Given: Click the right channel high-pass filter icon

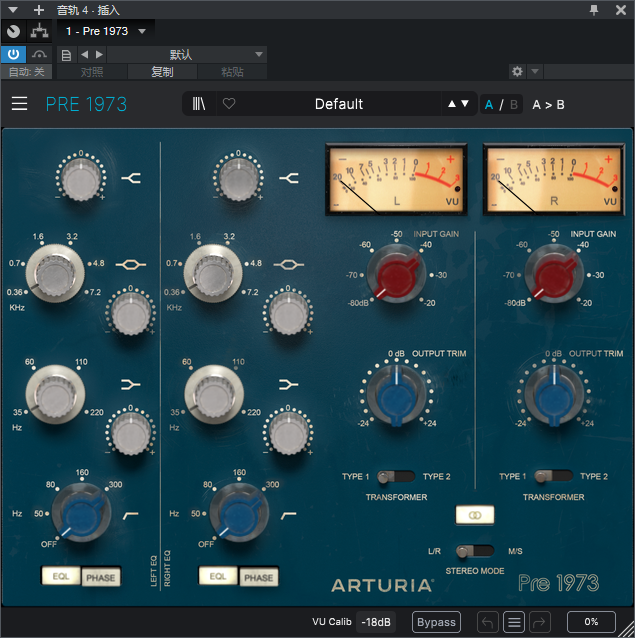Looking at the screenshot, I should click(x=288, y=516).
